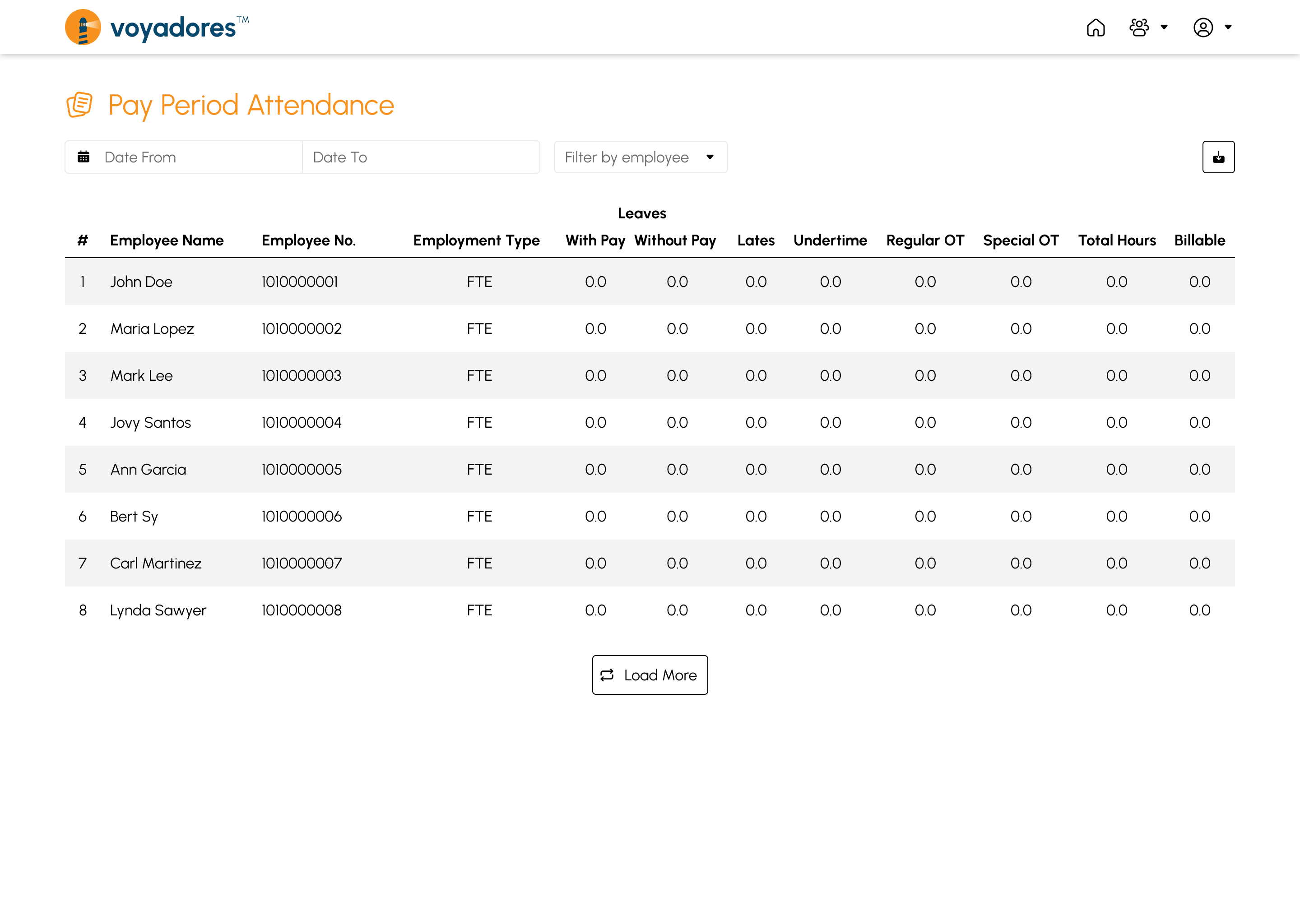The image size is (1300, 924).
Task: Click the Without Pay column header
Action: pos(675,240)
